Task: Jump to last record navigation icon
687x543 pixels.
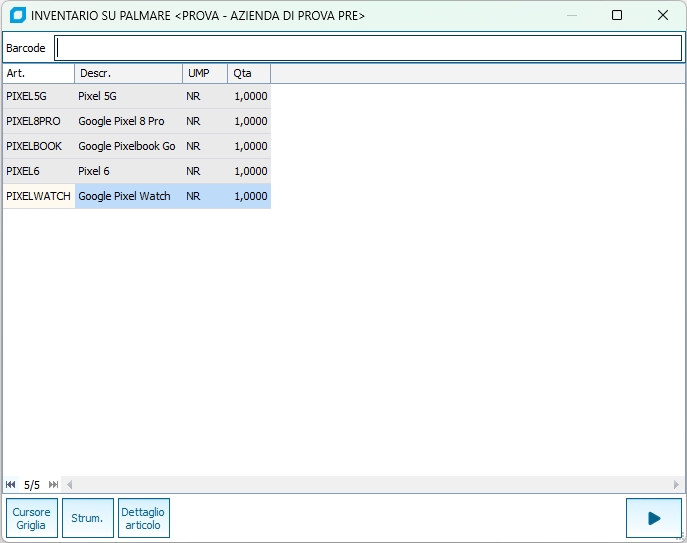Action: click(53, 485)
